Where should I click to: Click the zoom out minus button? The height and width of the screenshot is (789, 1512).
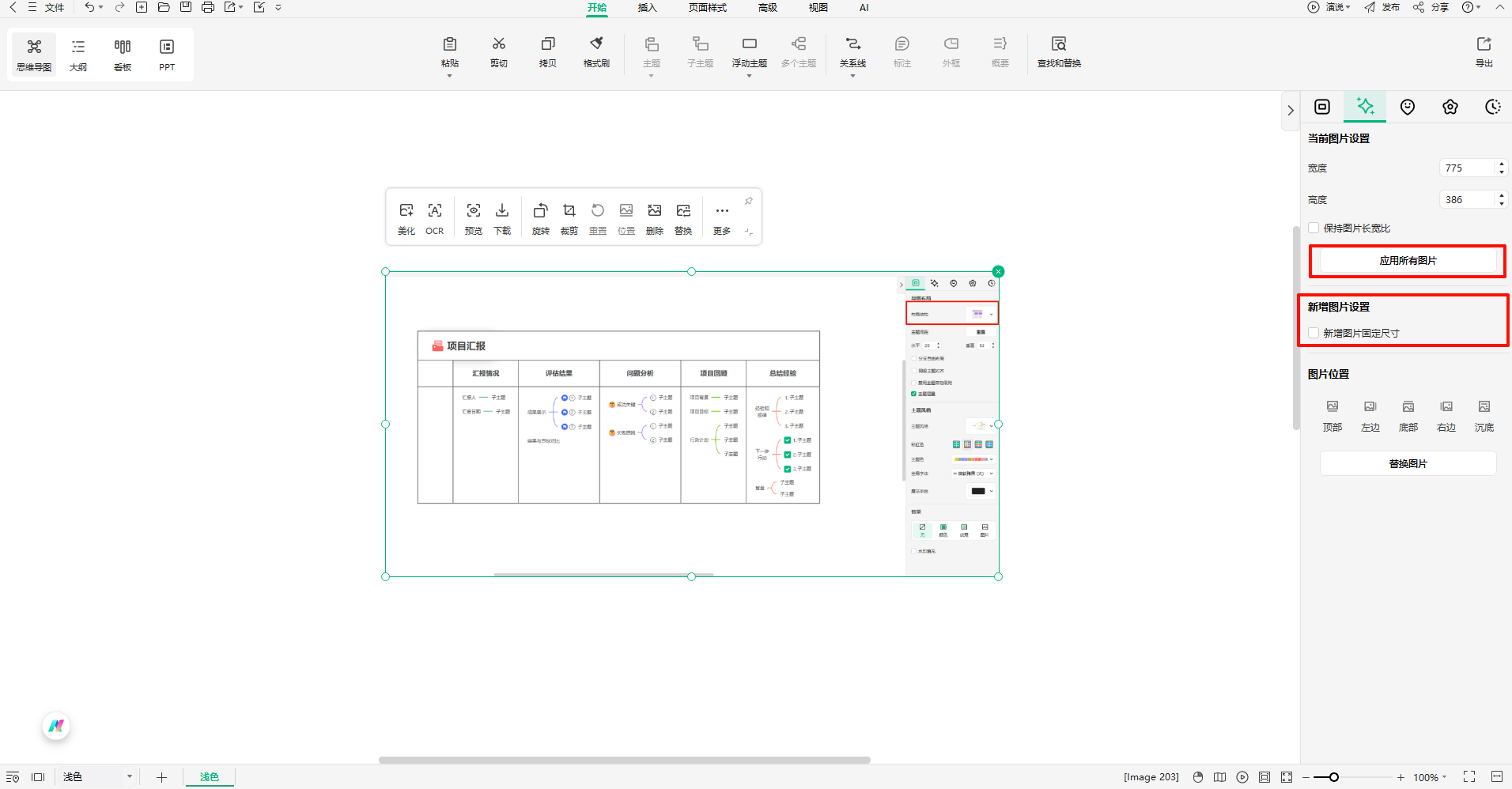tap(1306, 777)
